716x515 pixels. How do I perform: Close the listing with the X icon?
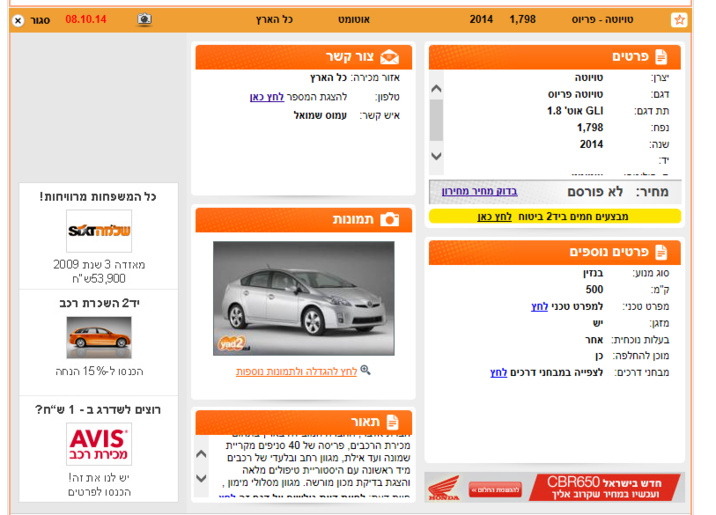(18, 21)
